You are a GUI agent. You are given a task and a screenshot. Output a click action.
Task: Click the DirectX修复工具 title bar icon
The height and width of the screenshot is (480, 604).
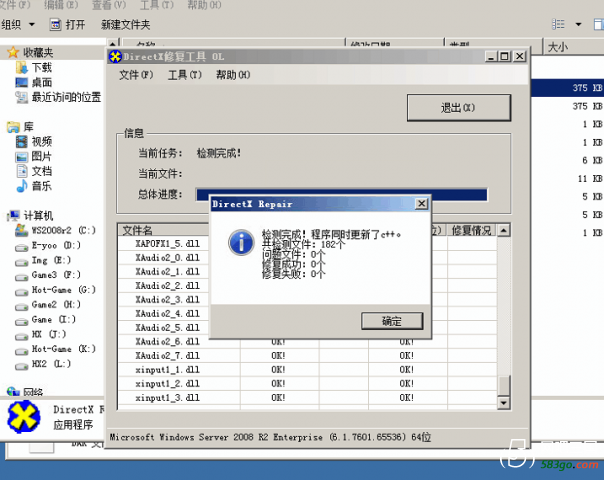pos(115,57)
